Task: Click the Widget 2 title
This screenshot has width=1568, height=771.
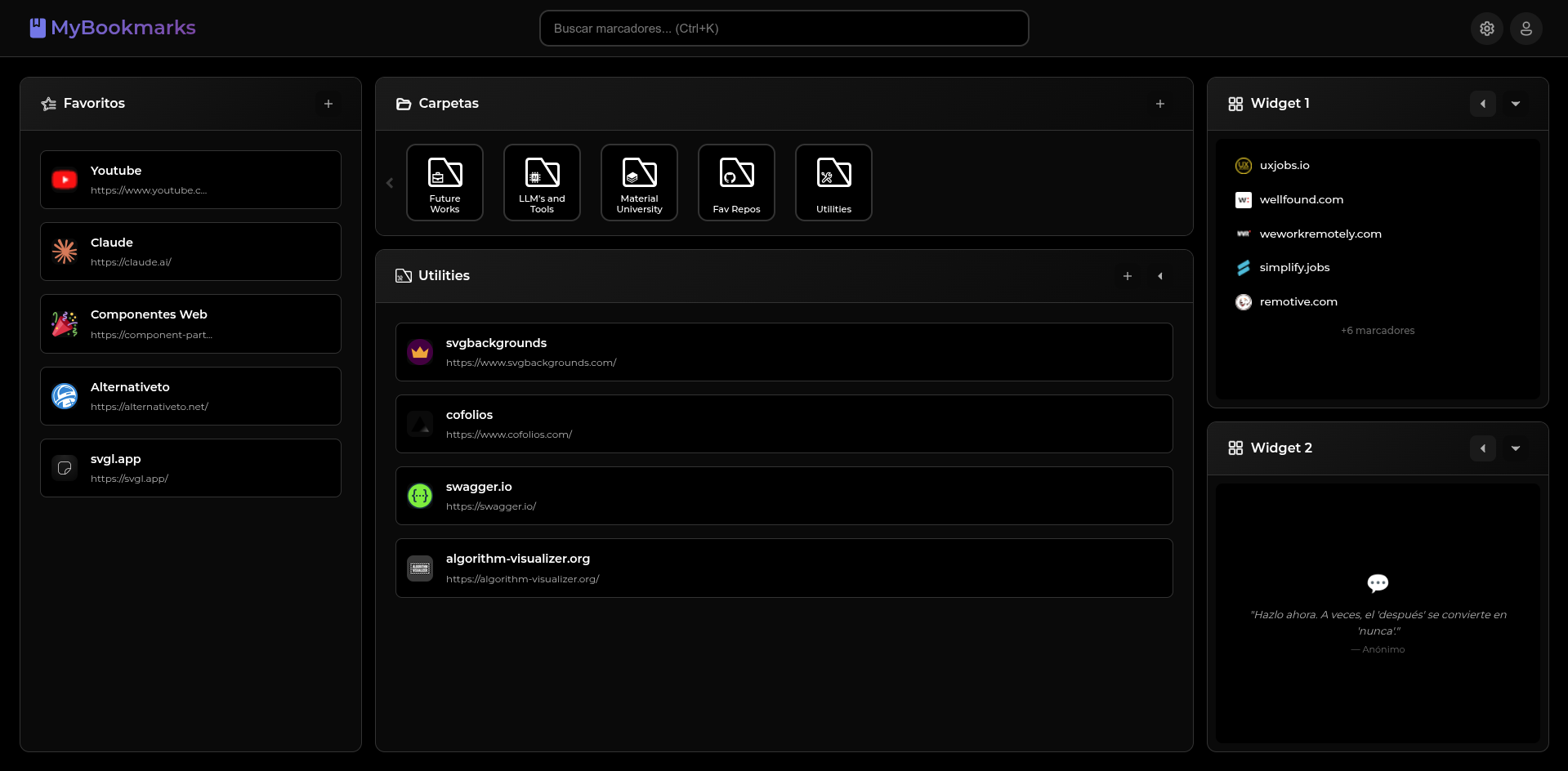Action: [x=1281, y=448]
